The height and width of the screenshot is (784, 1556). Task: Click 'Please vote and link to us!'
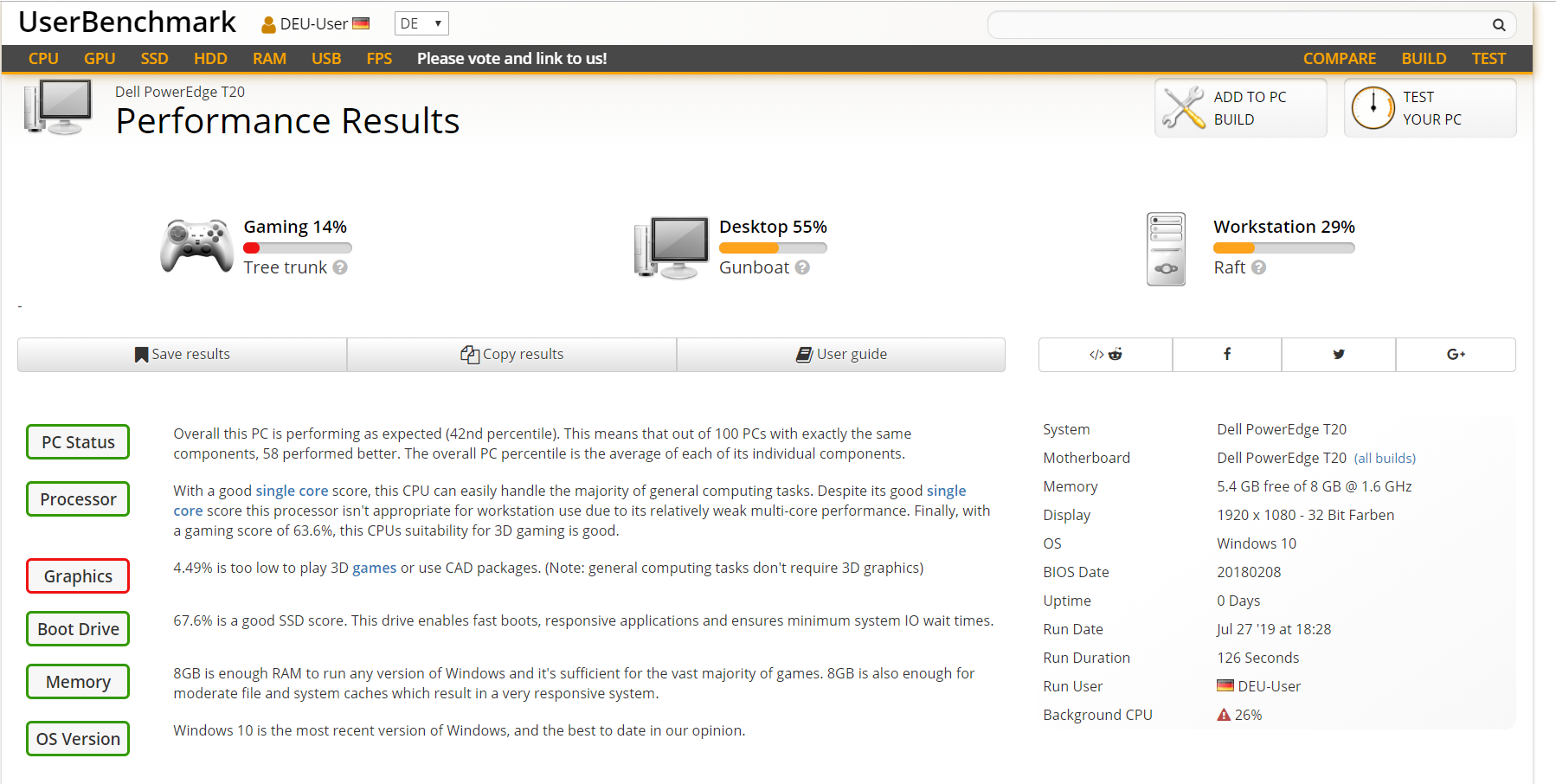coord(511,59)
